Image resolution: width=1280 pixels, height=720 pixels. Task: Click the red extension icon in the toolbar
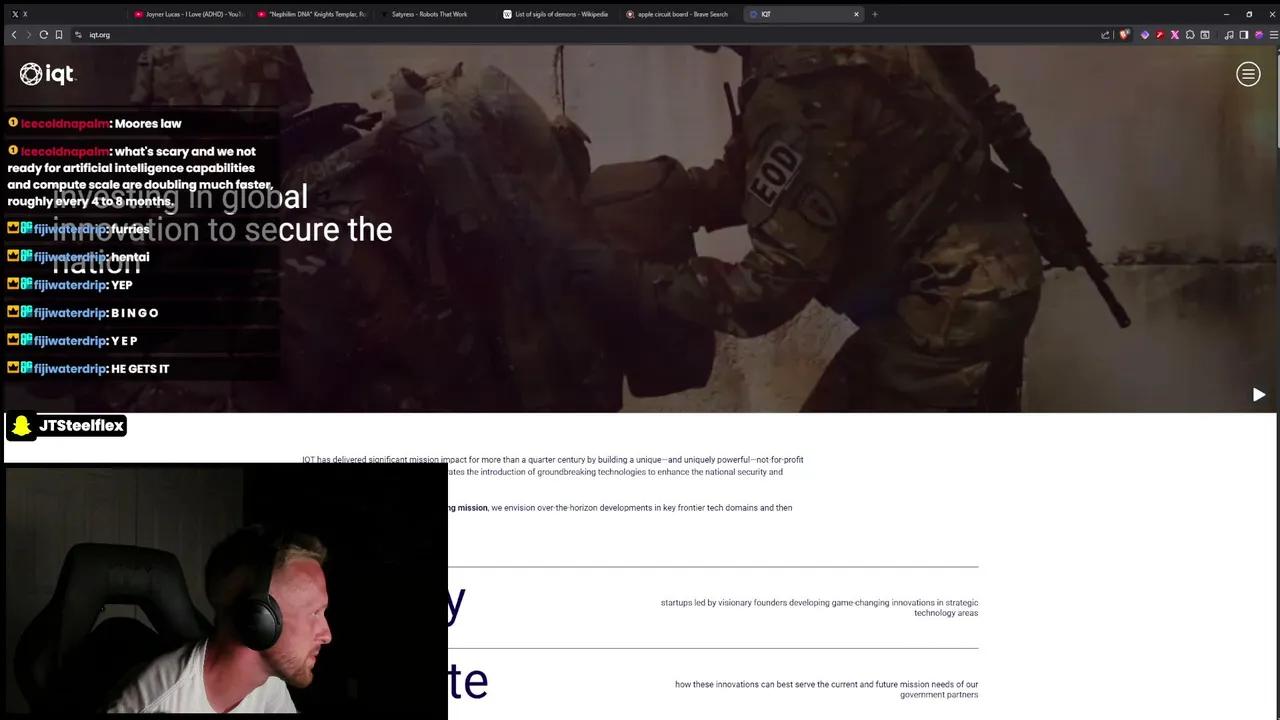click(x=1160, y=35)
